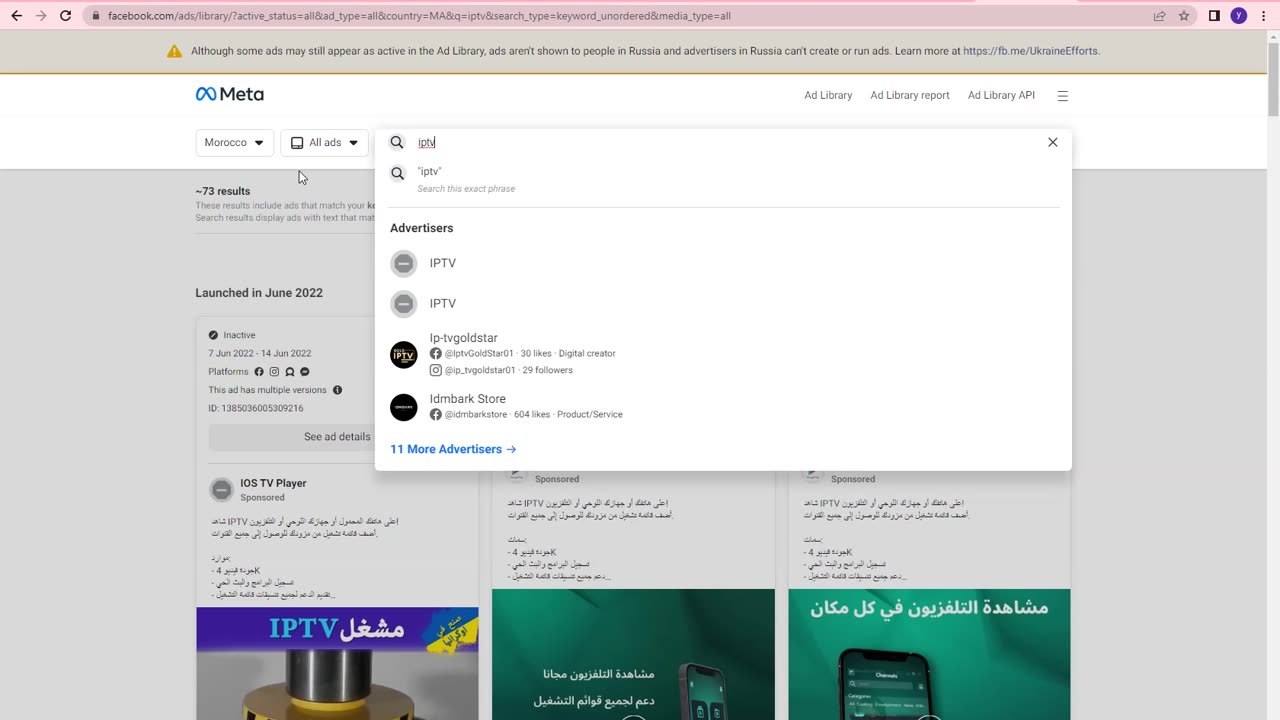Click the @idmbarkstore handle text
Image resolution: width=1280 pixels, height=720 pixels.
476,414
